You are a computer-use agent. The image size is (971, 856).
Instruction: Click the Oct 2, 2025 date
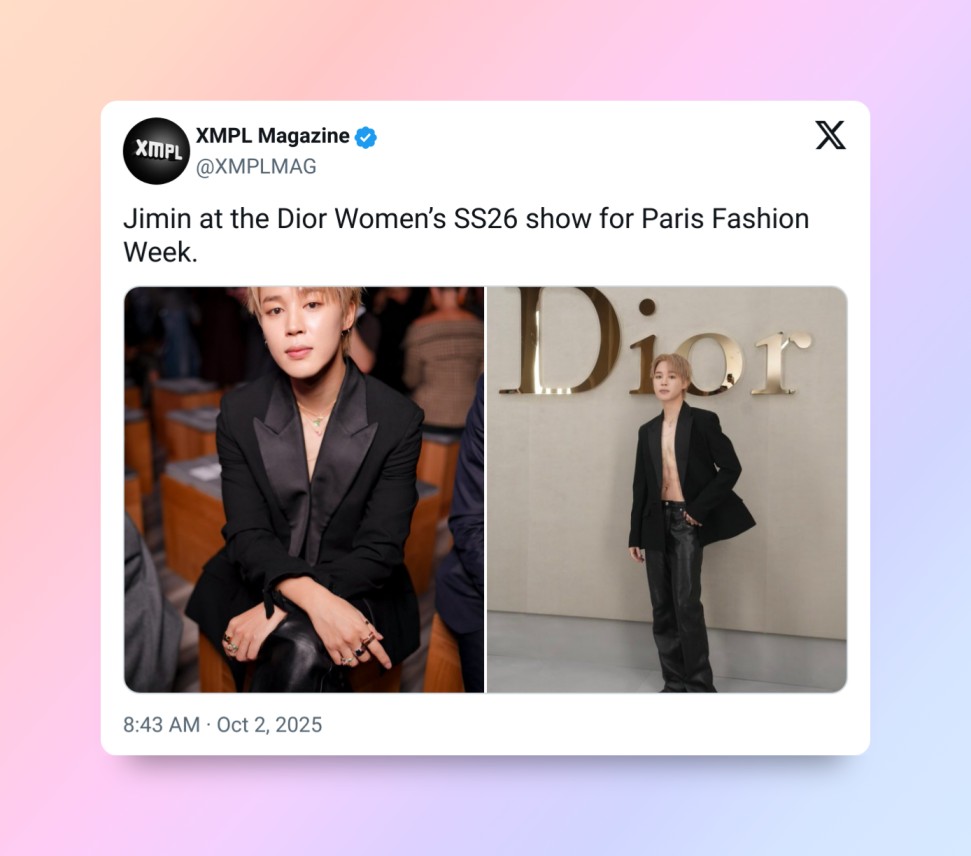(x=269, y=725)
